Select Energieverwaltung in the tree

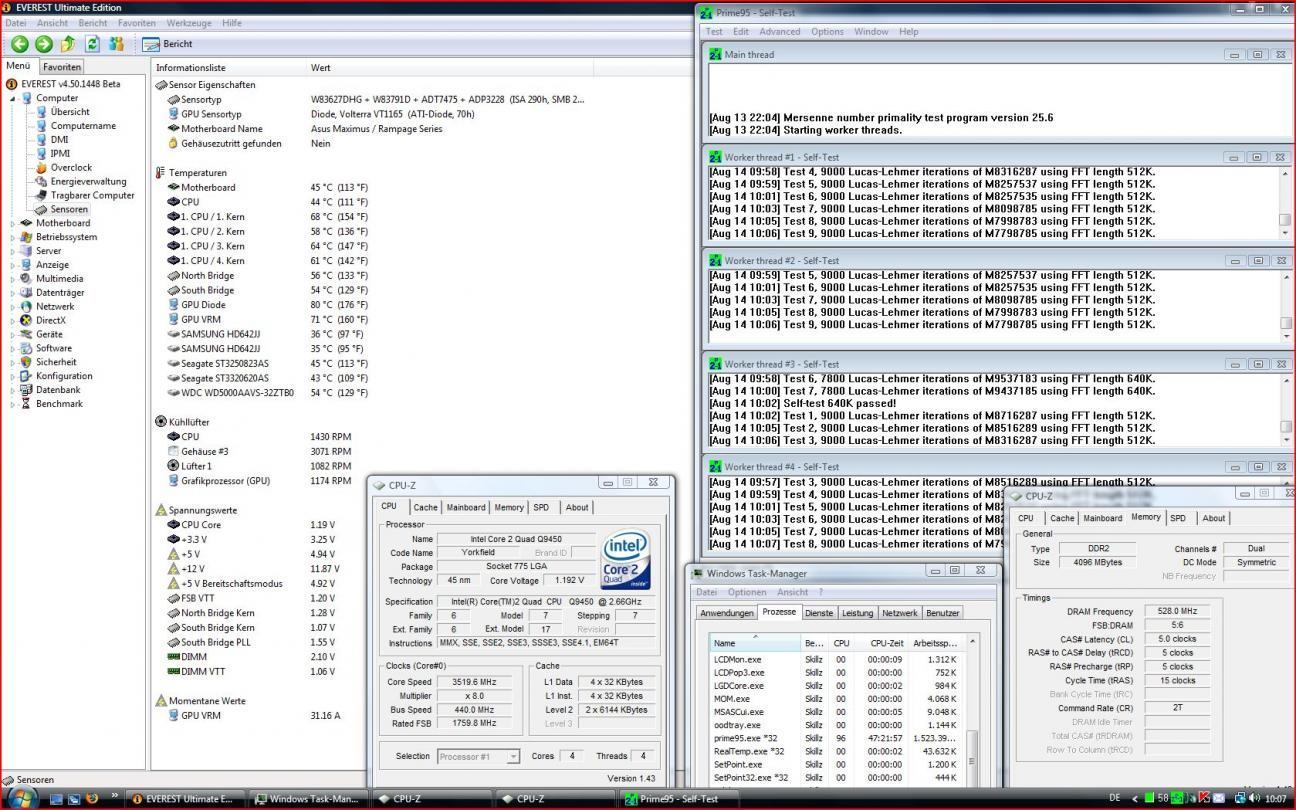88,182
